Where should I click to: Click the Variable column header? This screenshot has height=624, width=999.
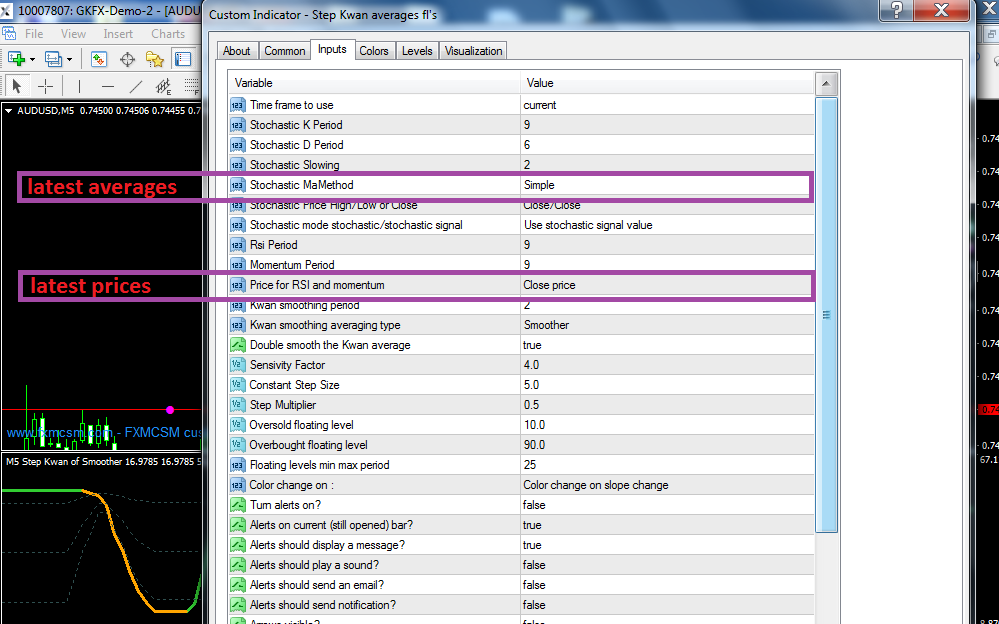(374, 83)
